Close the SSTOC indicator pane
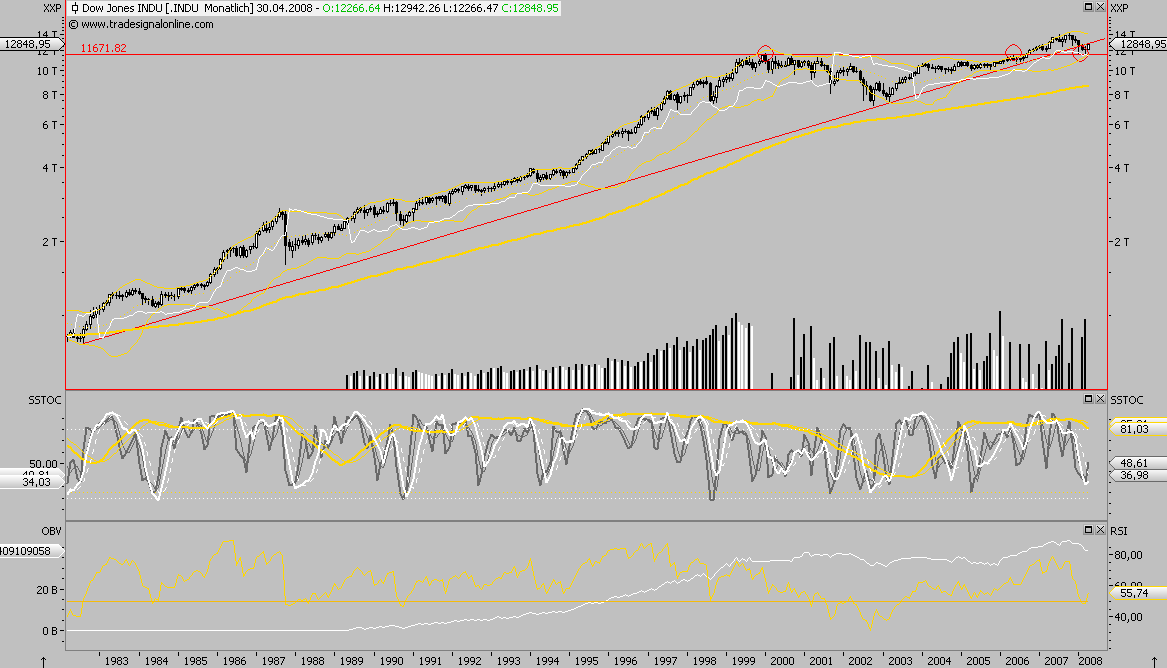 pyautogui.click(x=1100, y=399)
